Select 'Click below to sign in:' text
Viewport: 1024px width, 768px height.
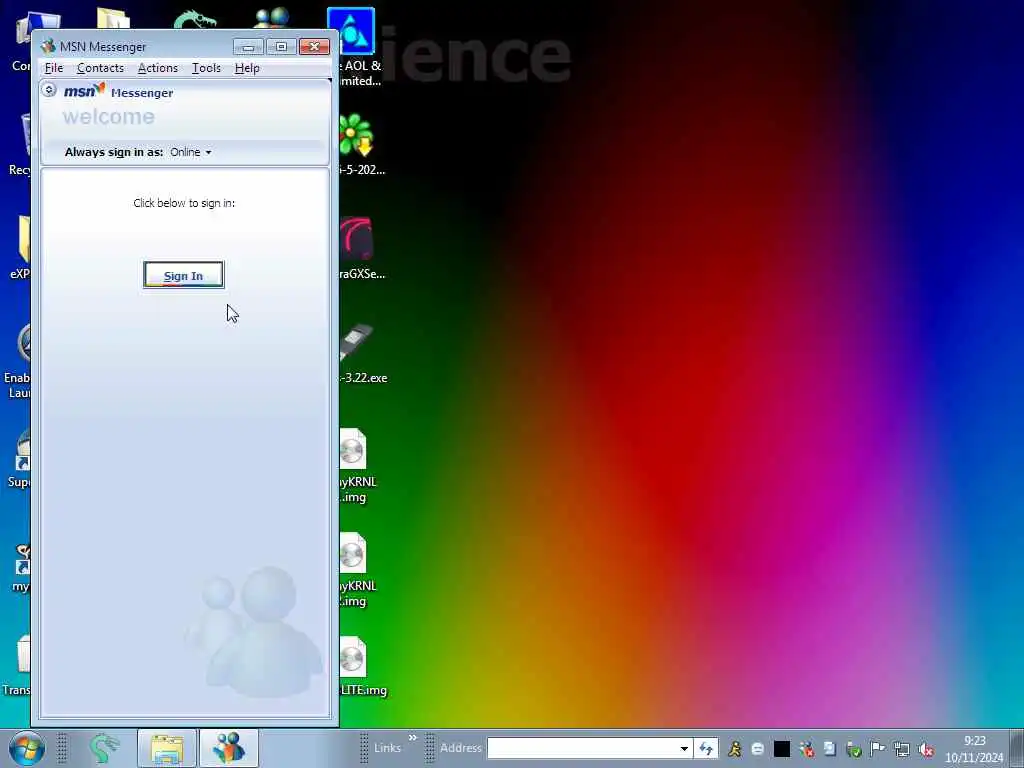coord(184,203)
